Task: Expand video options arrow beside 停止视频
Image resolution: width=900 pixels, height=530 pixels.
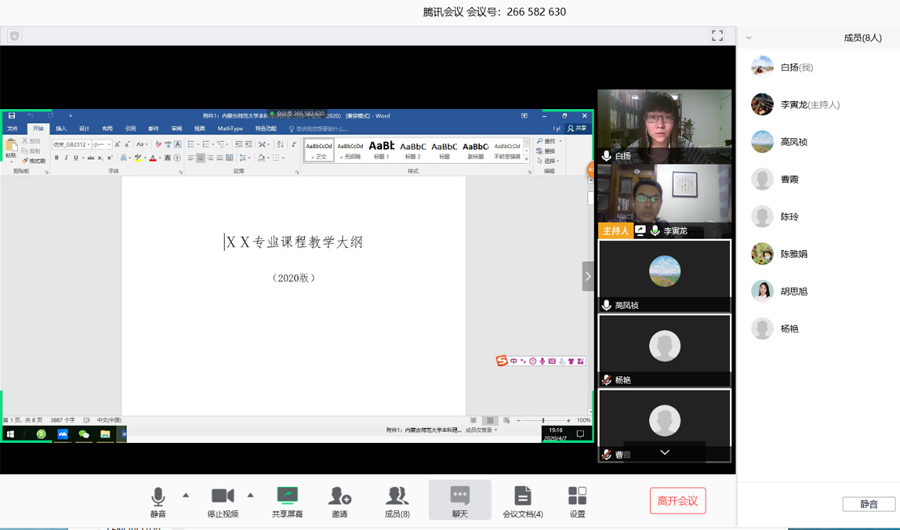Action: pyautogui.click(x=250, y=495)
